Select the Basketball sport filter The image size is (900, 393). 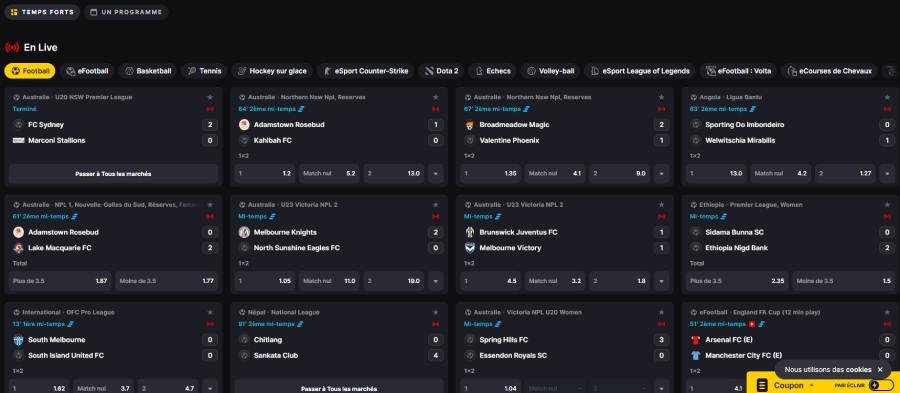[149, 71]
